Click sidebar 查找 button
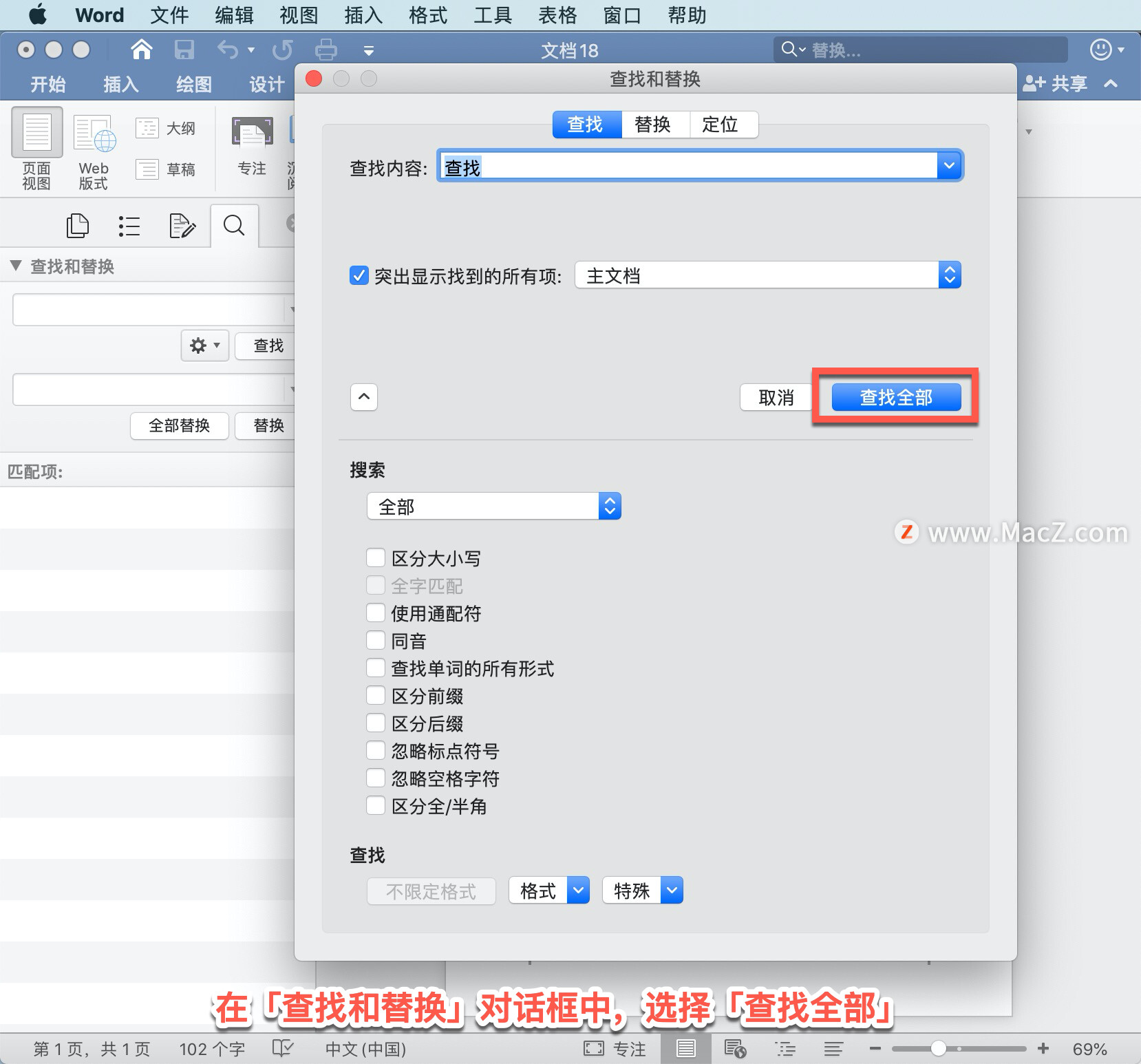This screenshot has height=1064, width=1141. coord(265,345)
